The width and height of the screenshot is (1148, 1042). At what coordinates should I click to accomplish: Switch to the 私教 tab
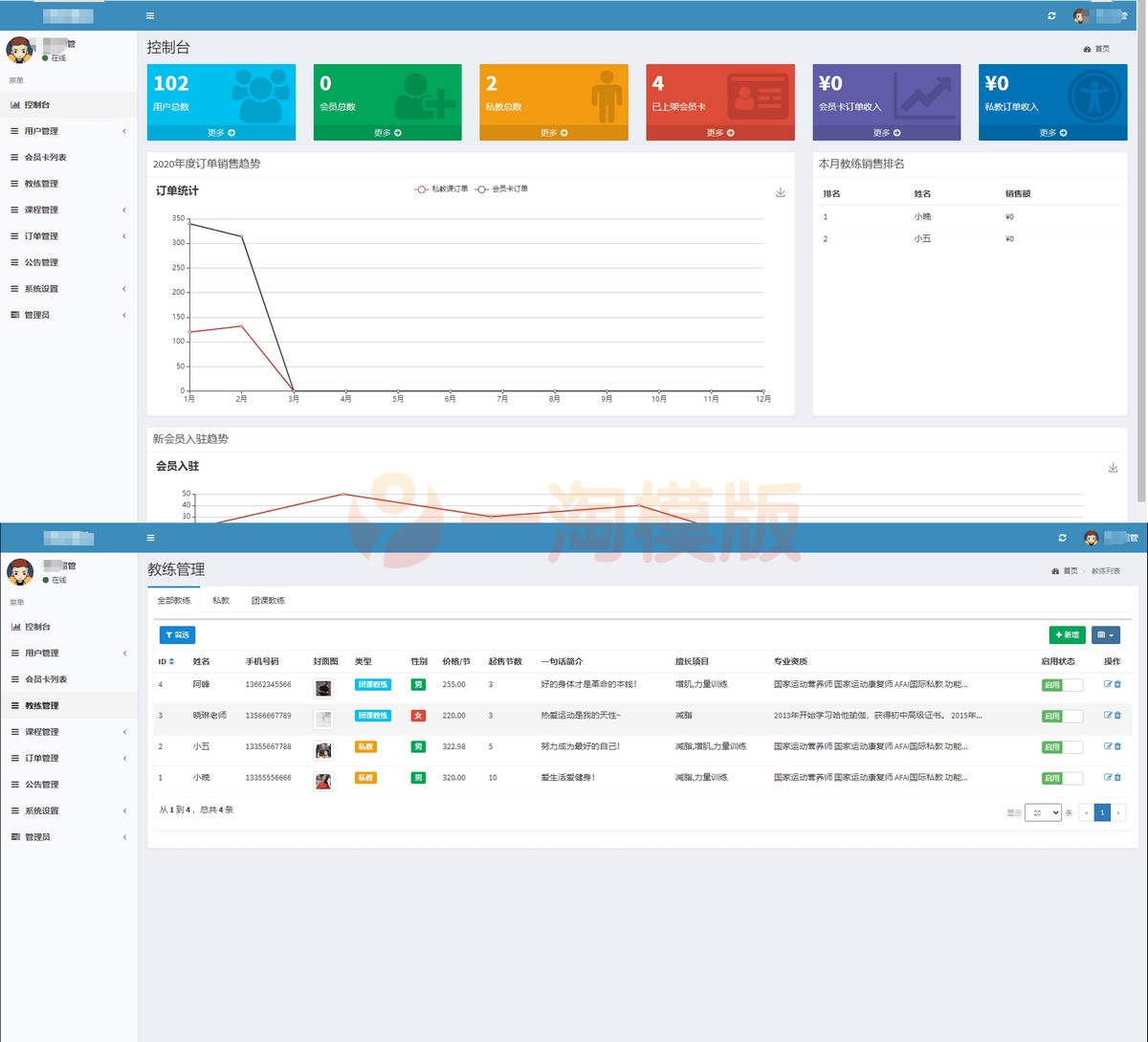click(x=221, y=601)
